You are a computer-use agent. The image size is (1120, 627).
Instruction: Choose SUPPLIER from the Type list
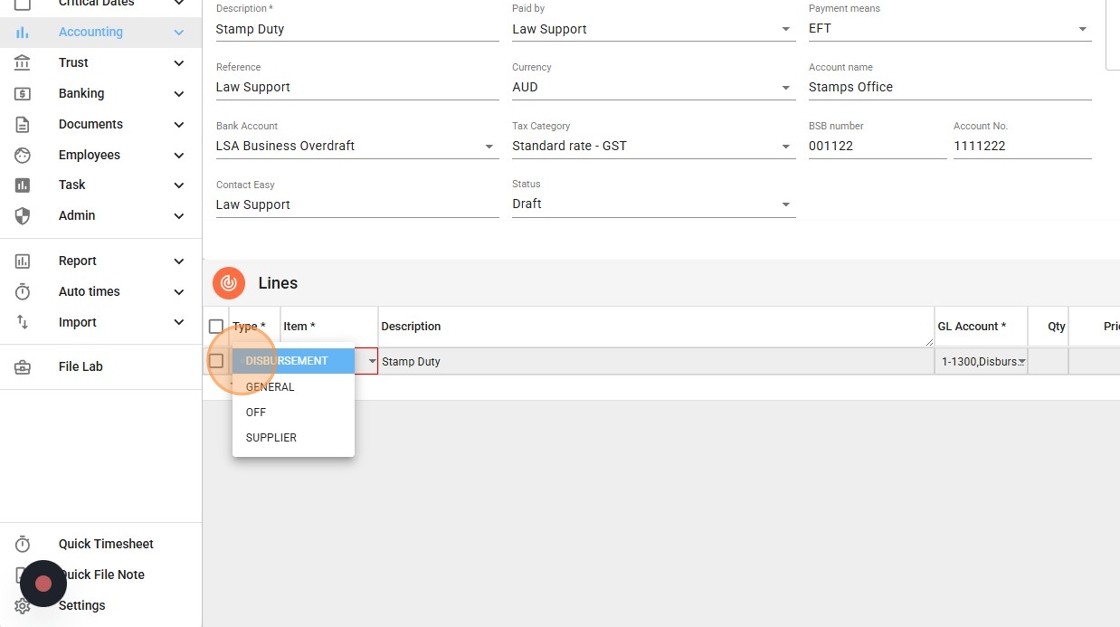click(x=271, y=438)
